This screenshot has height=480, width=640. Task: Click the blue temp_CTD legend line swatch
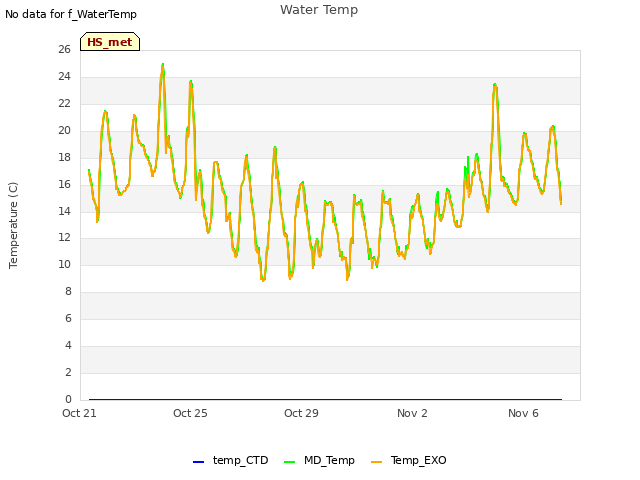198,462
